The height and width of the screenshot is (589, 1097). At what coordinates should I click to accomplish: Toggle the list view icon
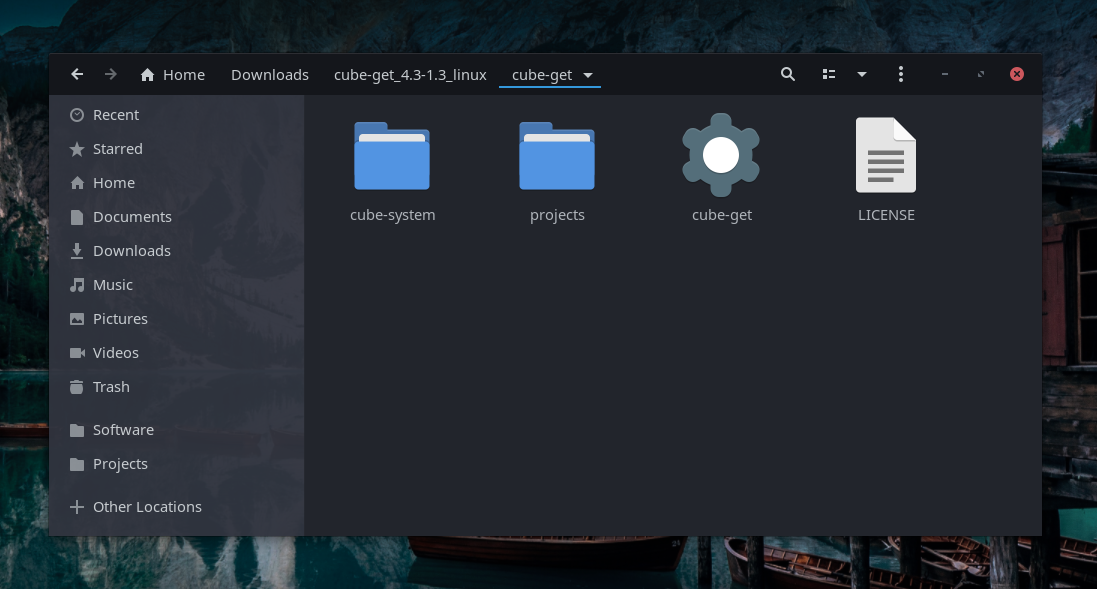point(828,75)
